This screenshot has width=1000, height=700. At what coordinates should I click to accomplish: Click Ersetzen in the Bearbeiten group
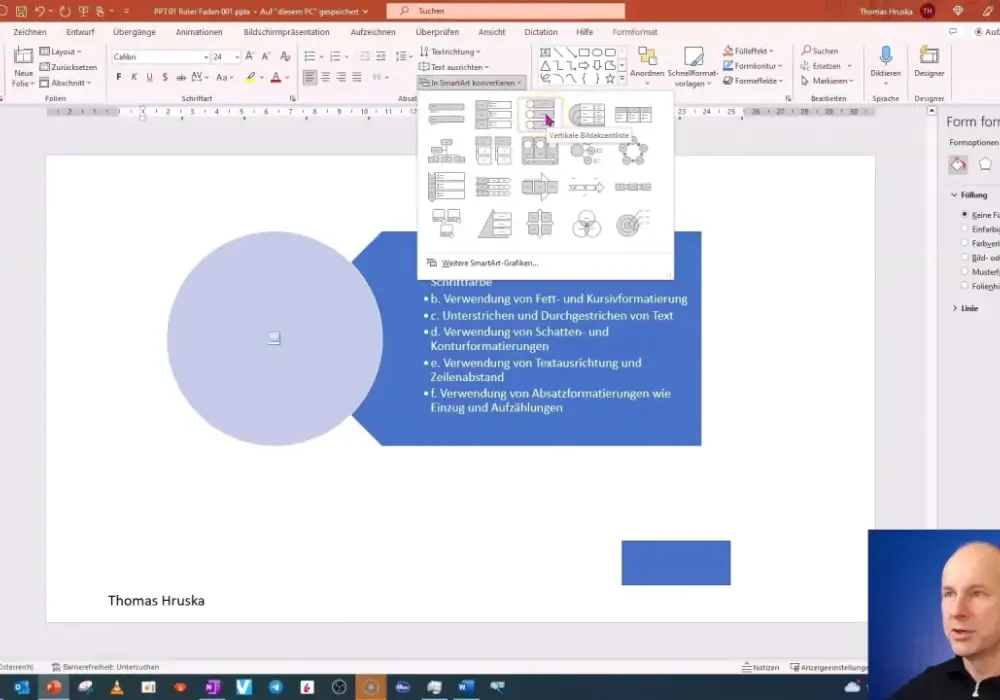pyautogui.click(x=826, y=66)
